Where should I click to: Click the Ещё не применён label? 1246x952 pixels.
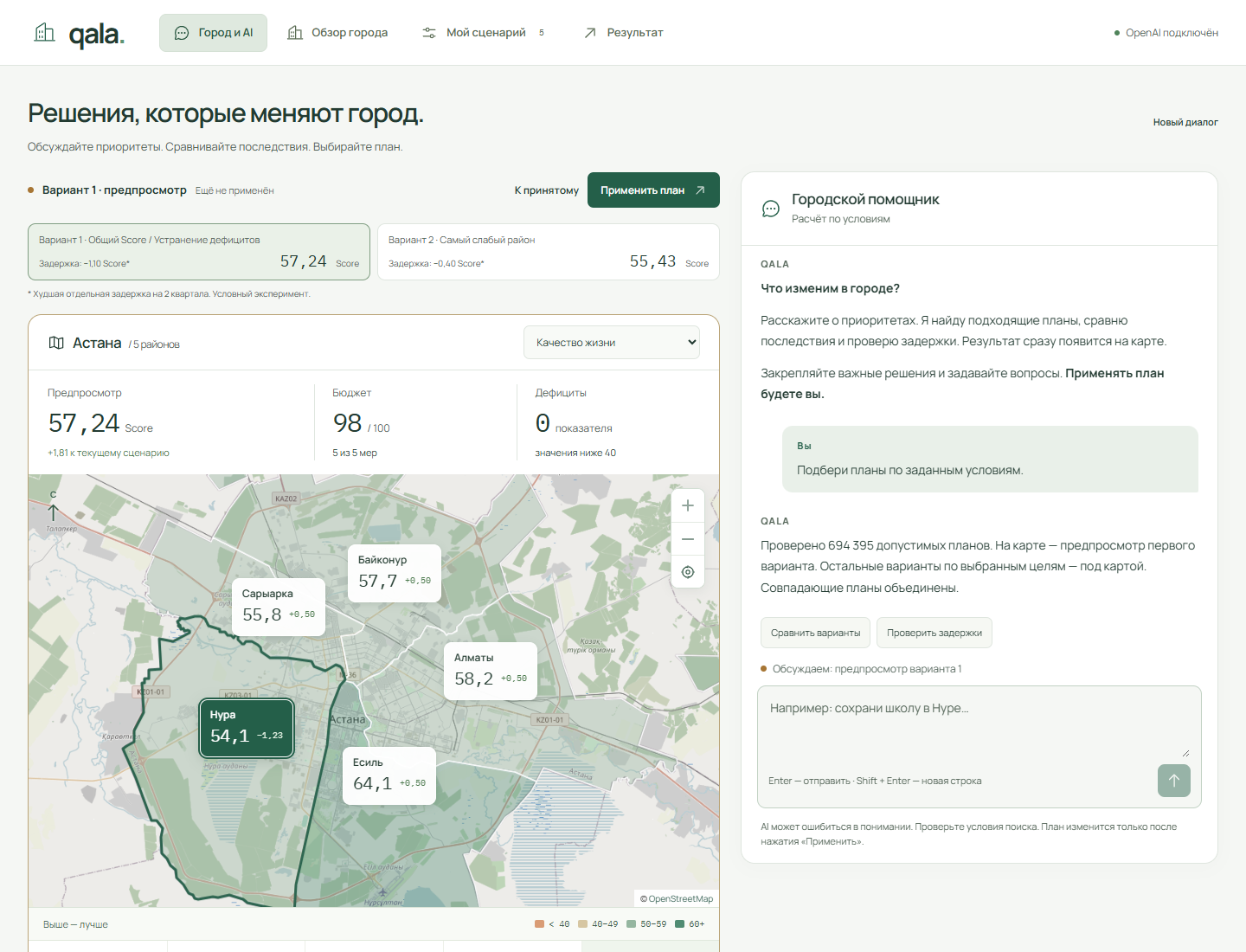click(x=234, y=190)
